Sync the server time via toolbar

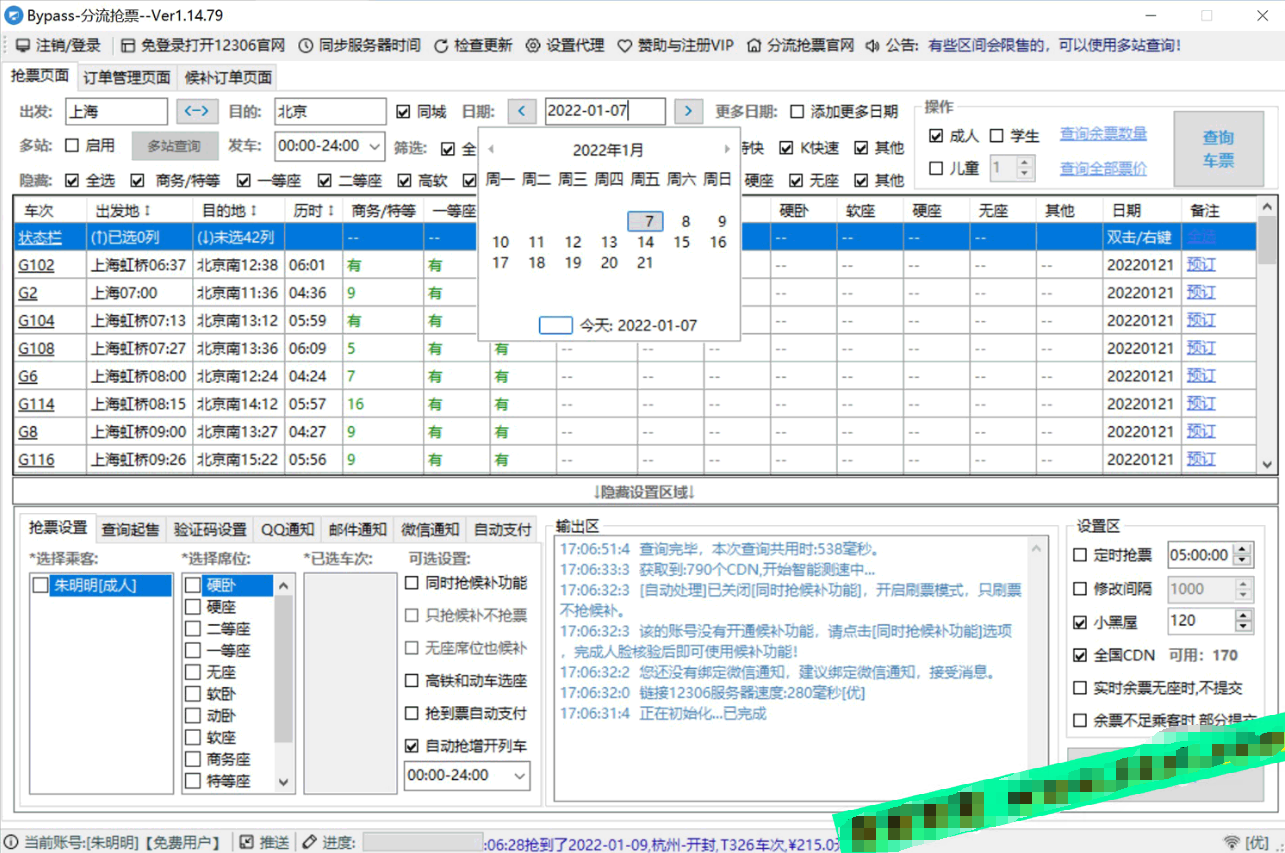[359, 45]
